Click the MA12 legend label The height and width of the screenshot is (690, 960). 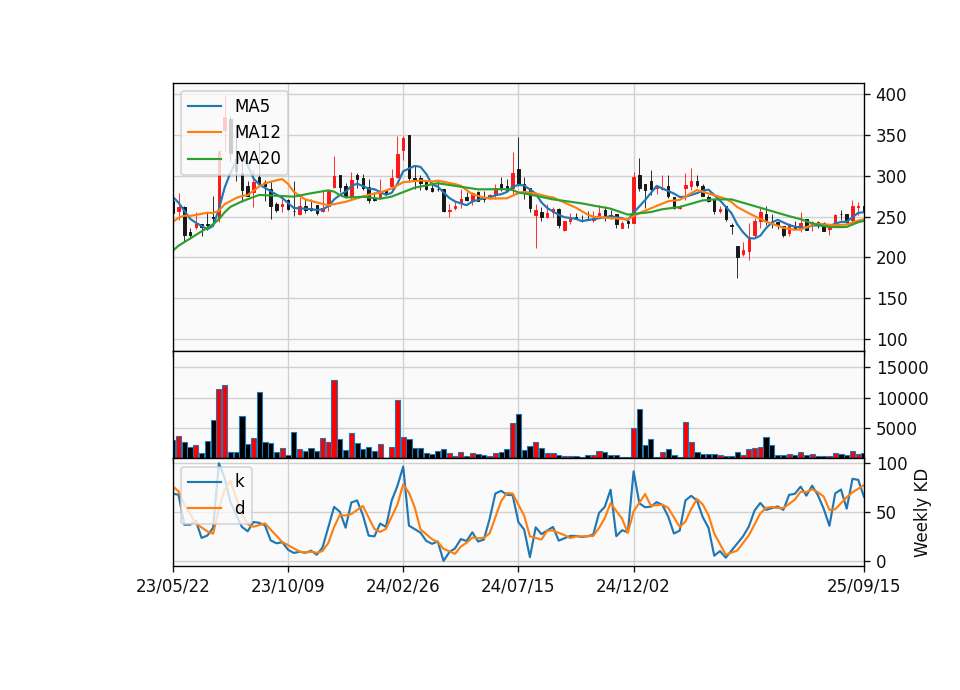tap(258, 132)
